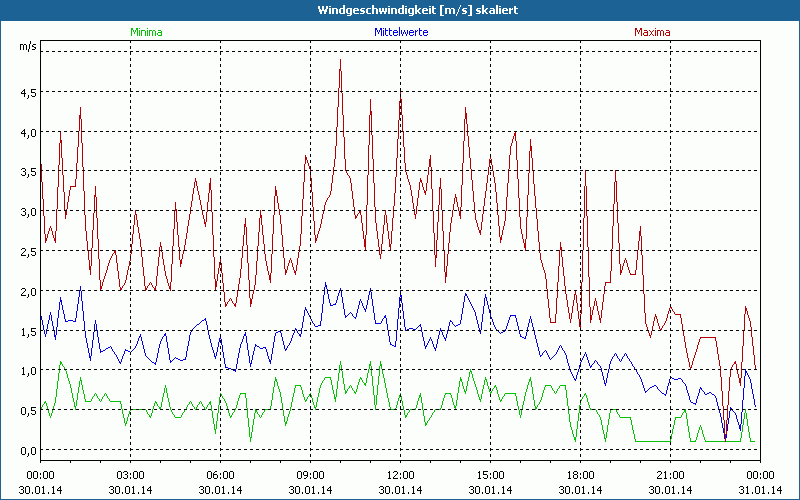Select the green Minima legend label
Viewport: 800px width, 500px height.
(146, 32)
